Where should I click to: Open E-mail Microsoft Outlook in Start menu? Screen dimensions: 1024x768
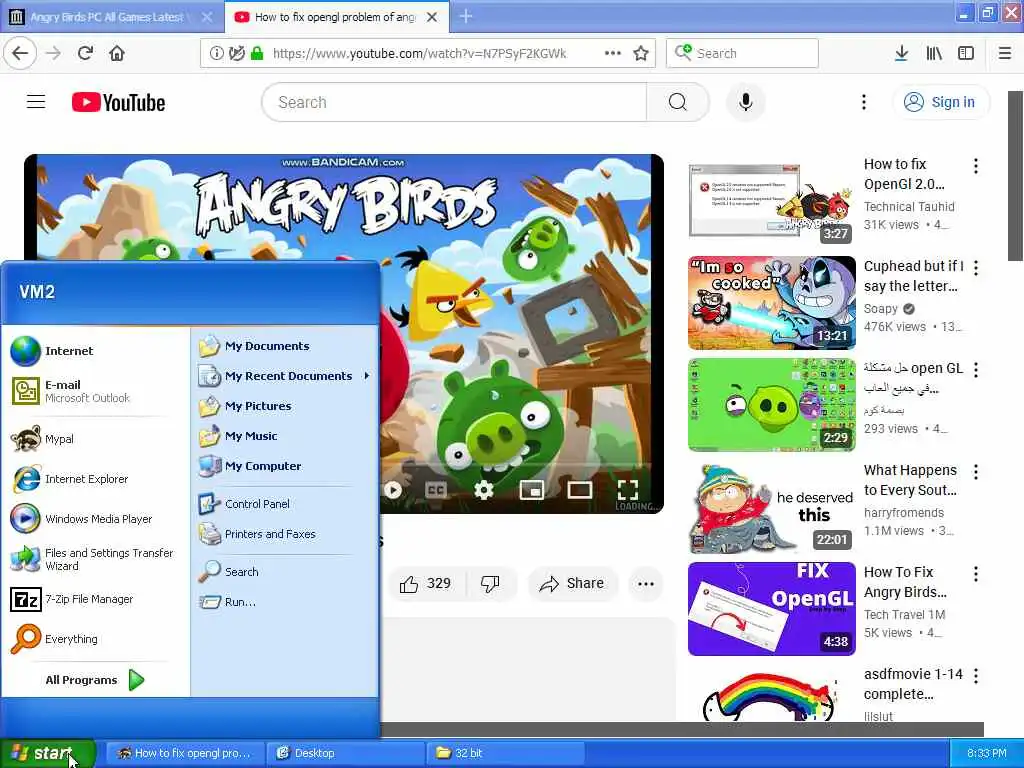click(x=95, y=391)
